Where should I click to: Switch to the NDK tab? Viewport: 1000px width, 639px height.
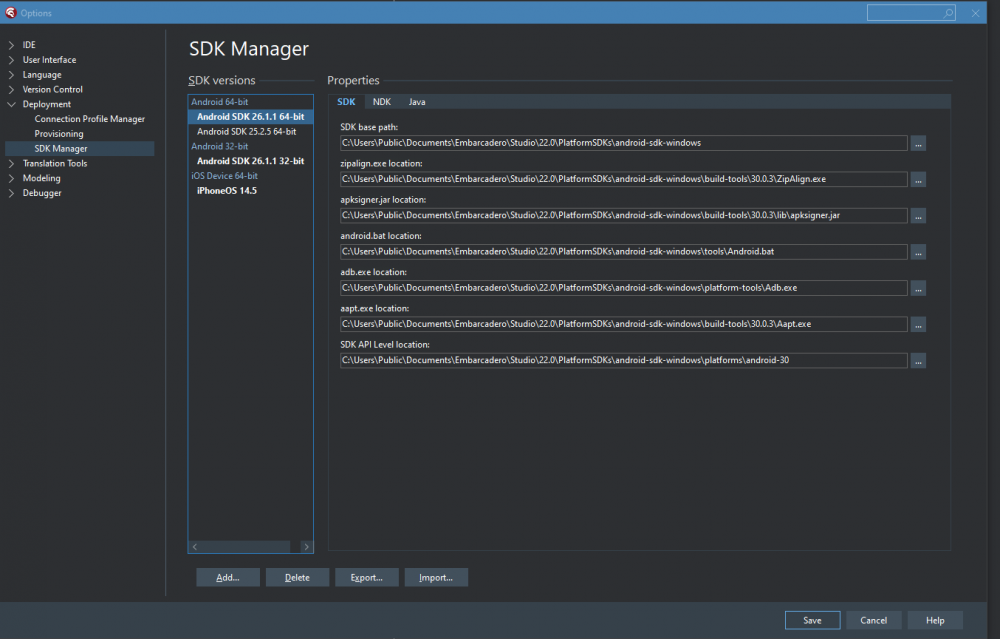point(381,102)
